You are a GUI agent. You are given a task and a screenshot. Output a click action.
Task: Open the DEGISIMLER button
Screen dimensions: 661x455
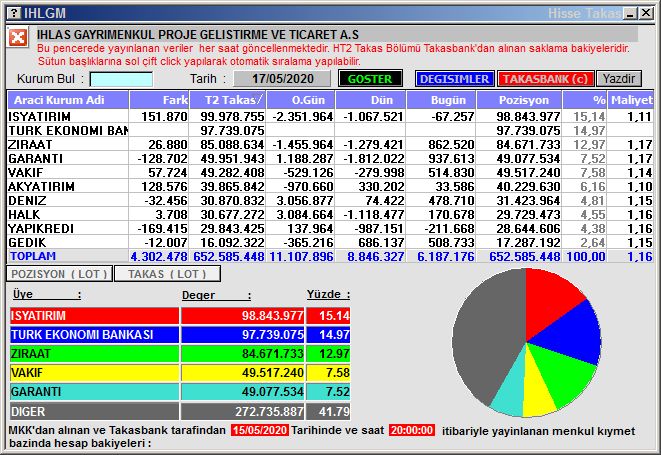click(x=454, y=79)
